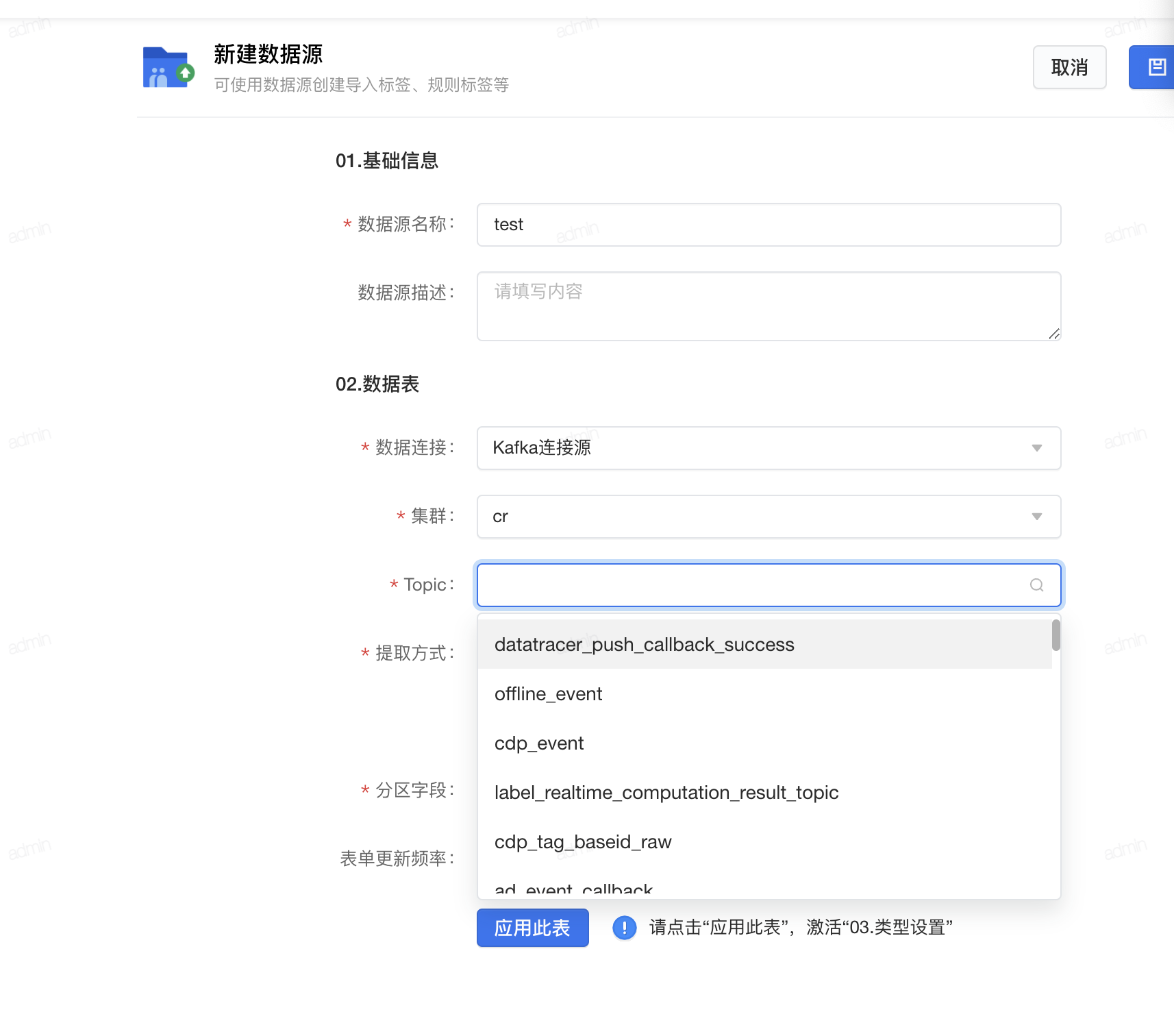The height and width of the screenshot is (1036, 1174).
Task: Choose offline_event from the topic list
Action: 548,694
